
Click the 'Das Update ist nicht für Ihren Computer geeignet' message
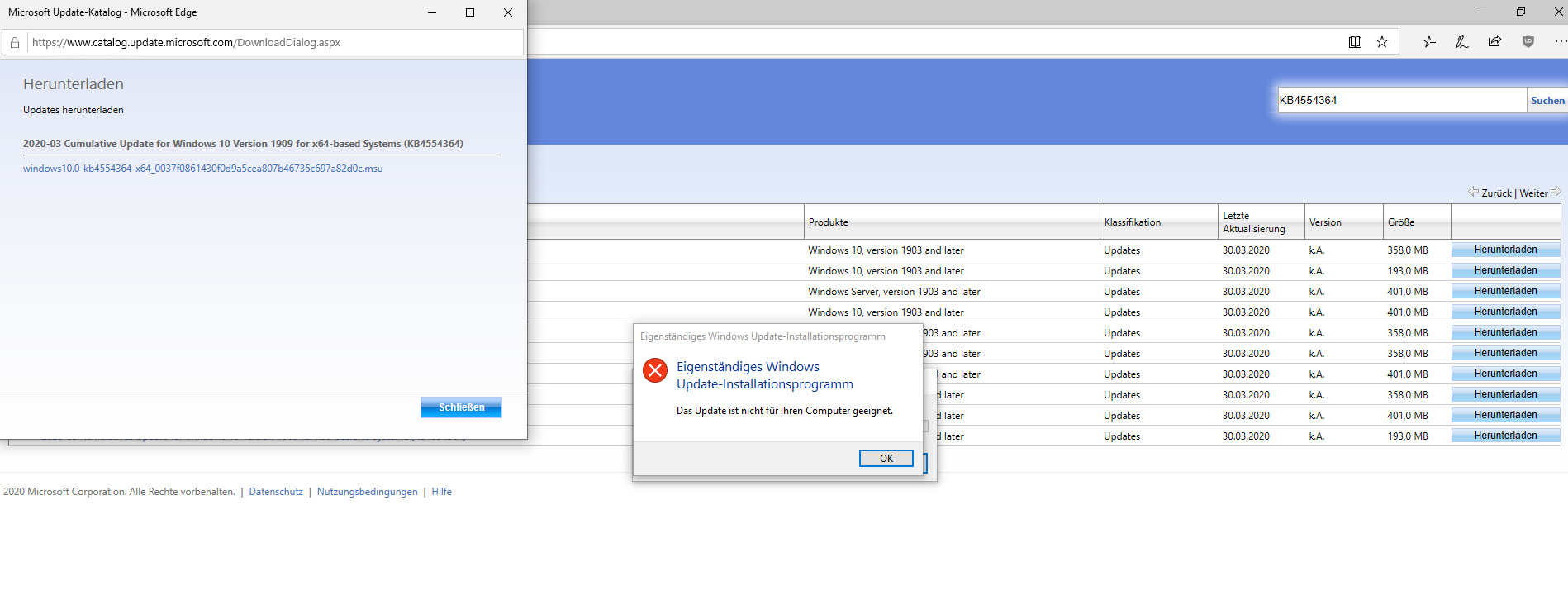[x=784, y=411]
